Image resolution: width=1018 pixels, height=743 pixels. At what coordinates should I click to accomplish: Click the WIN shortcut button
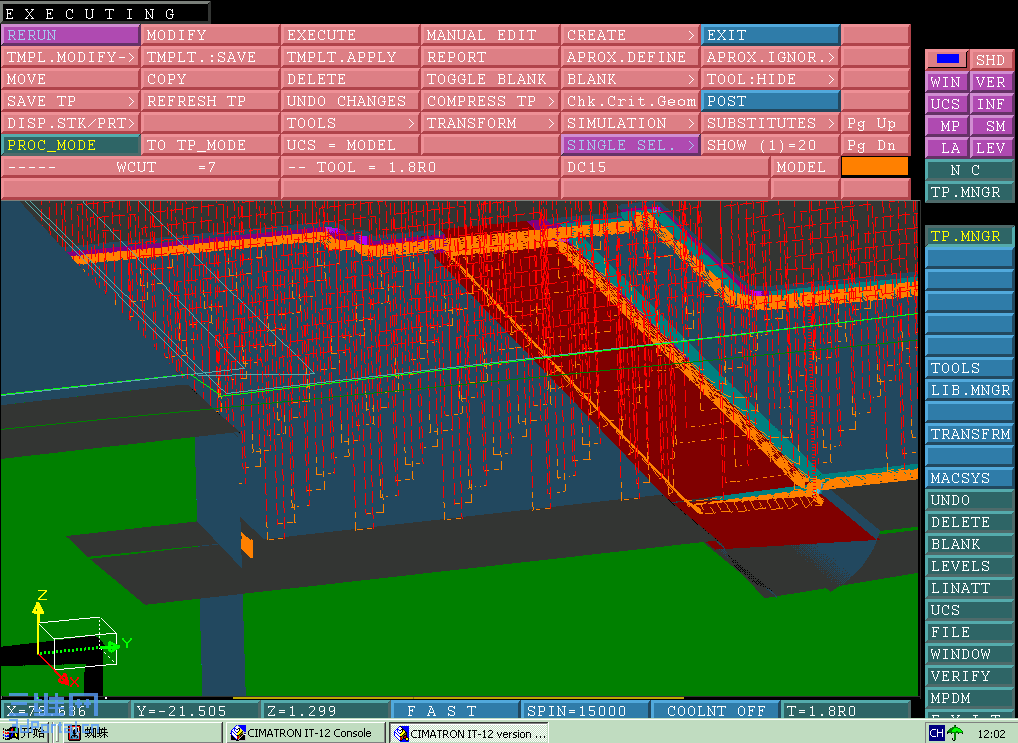click(947, 82)
